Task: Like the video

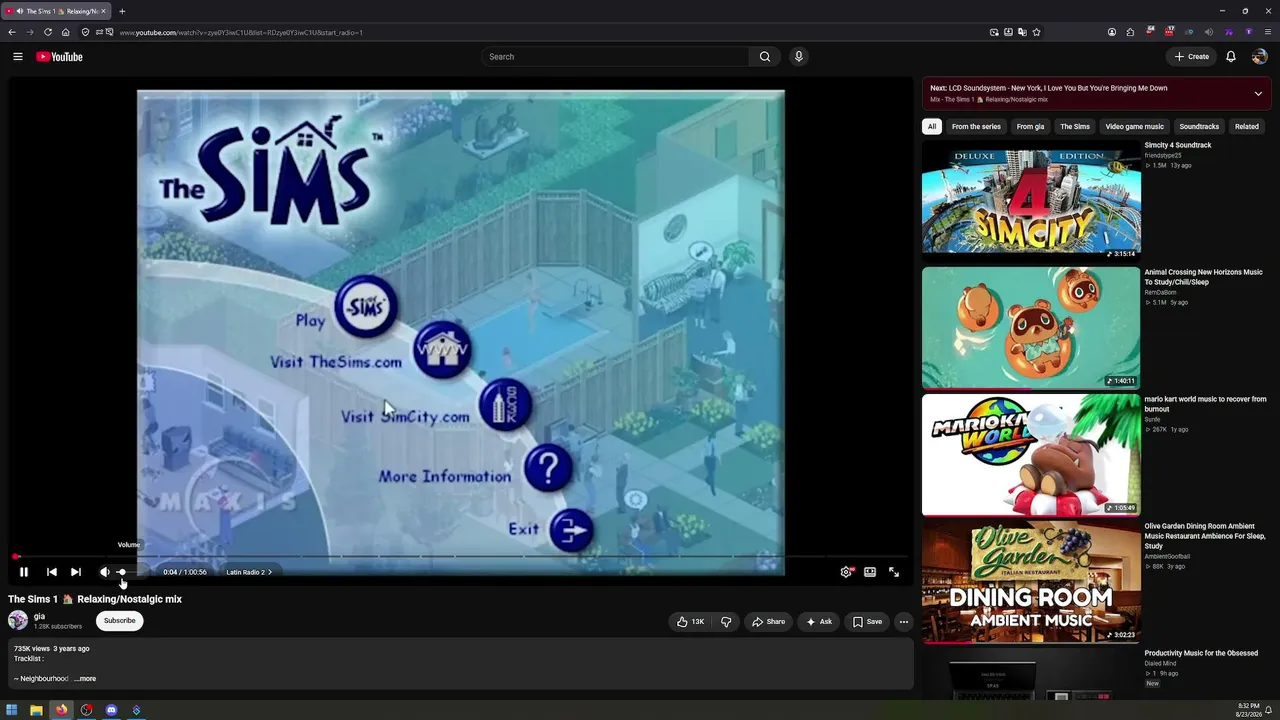Action: [x=691, y=622]
